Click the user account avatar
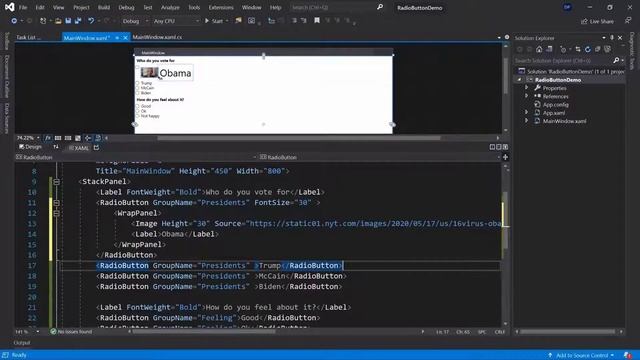The image size is (640, 360). pyautogui.click(x=567, y=7)
